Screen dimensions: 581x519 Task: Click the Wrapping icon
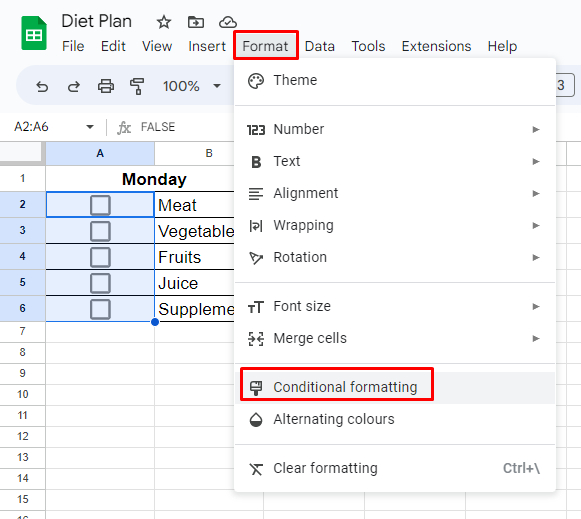(256, 226)
